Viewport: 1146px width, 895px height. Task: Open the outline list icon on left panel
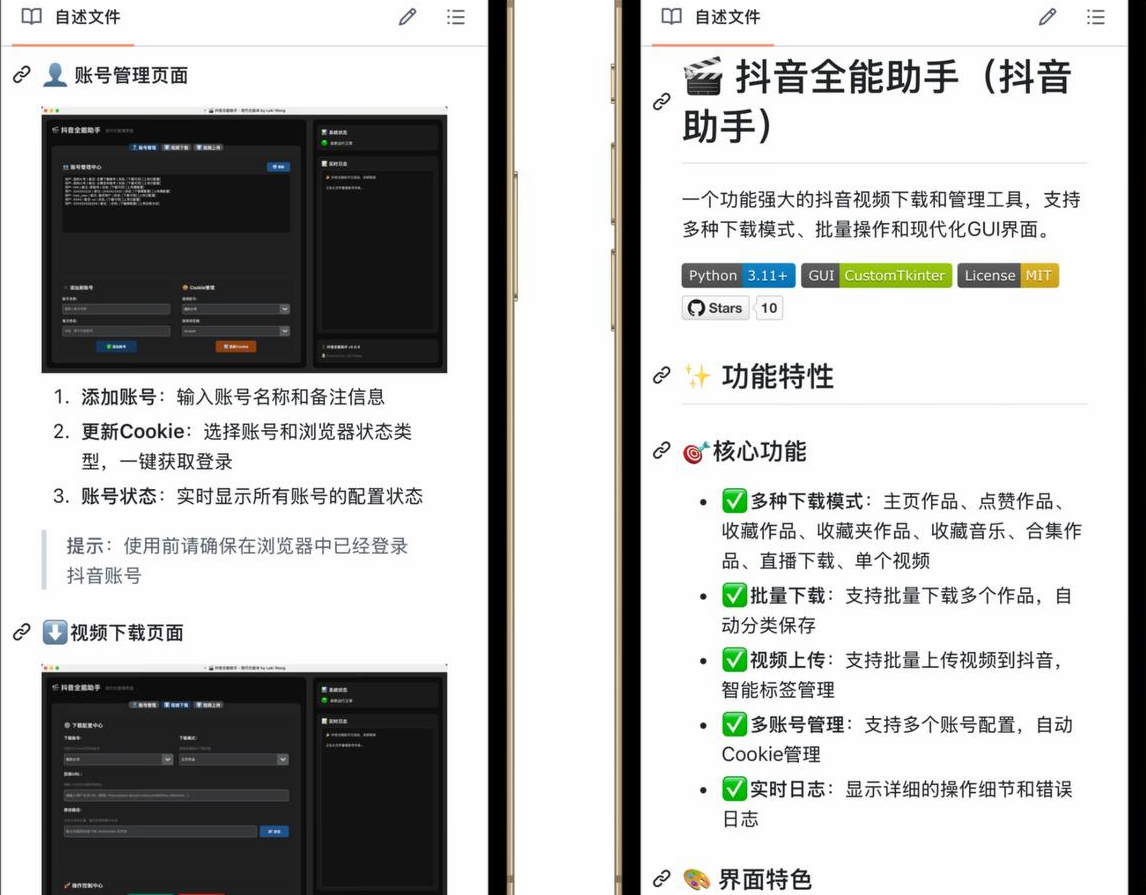(456, 17)
